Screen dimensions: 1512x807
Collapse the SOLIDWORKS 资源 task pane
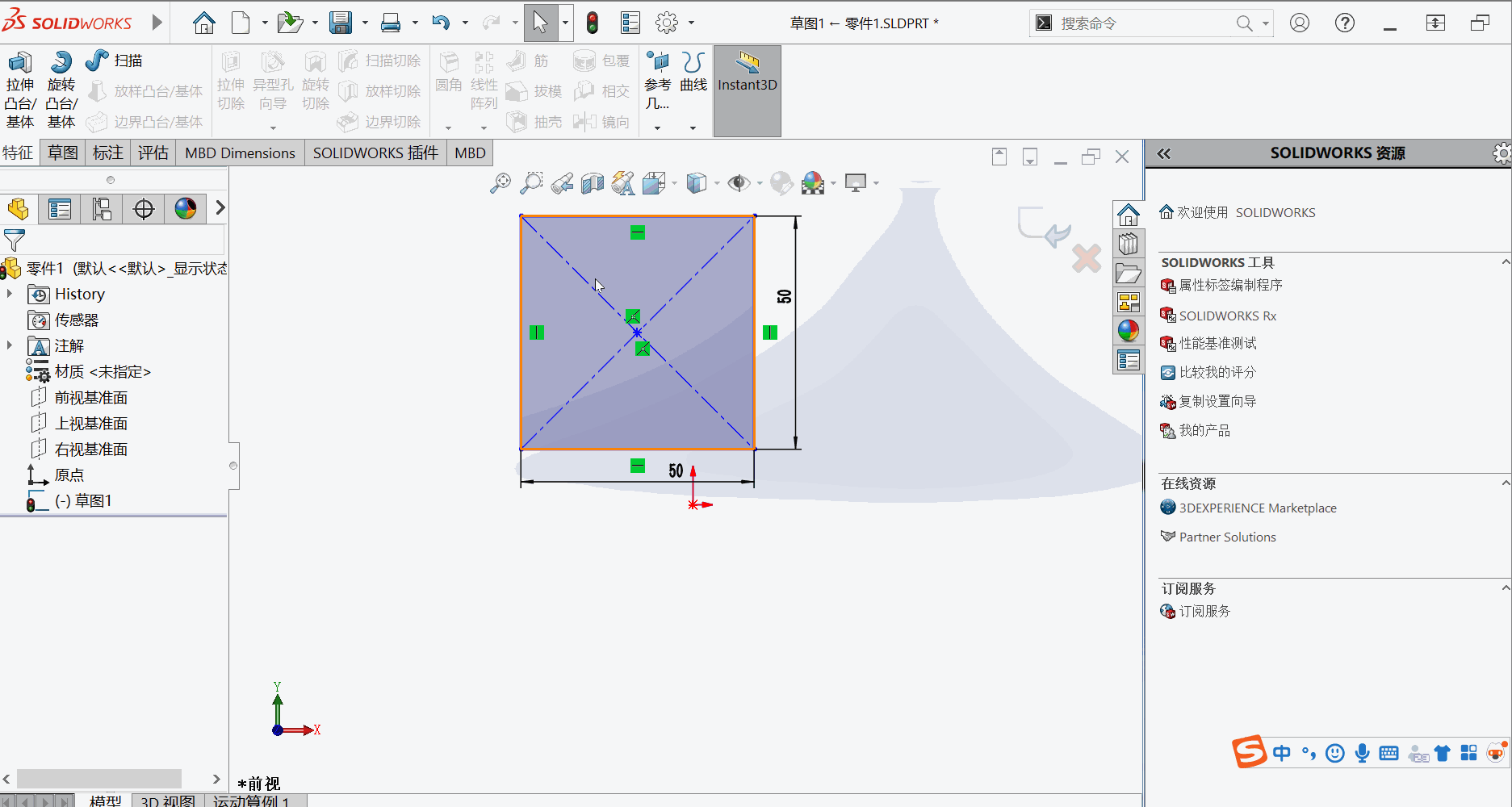pos(1163,153)
